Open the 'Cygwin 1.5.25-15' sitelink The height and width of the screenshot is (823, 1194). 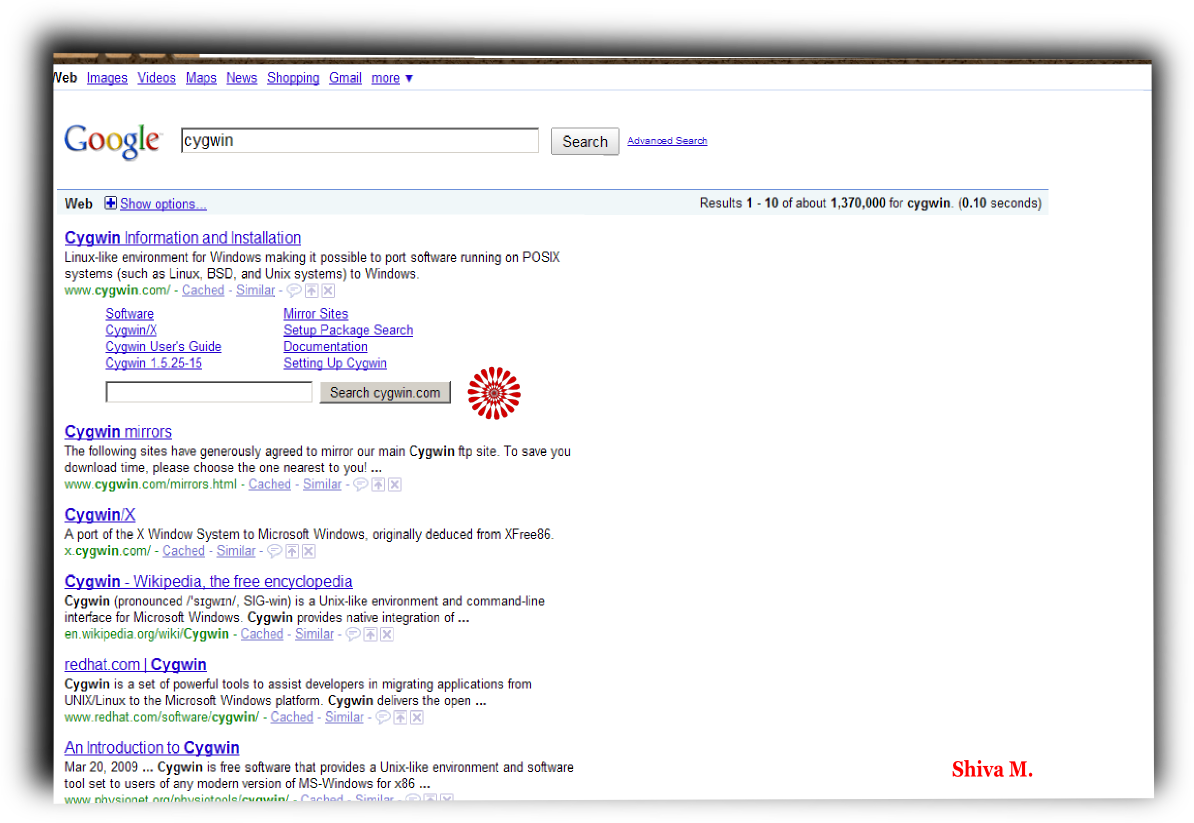click(x=154, y=364)
